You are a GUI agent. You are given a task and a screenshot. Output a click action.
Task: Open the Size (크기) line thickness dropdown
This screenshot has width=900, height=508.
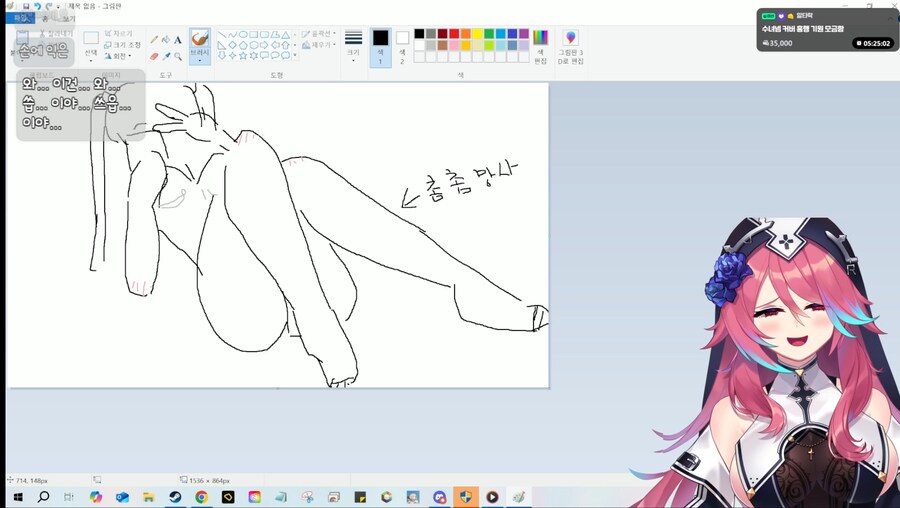pos(354,46)
